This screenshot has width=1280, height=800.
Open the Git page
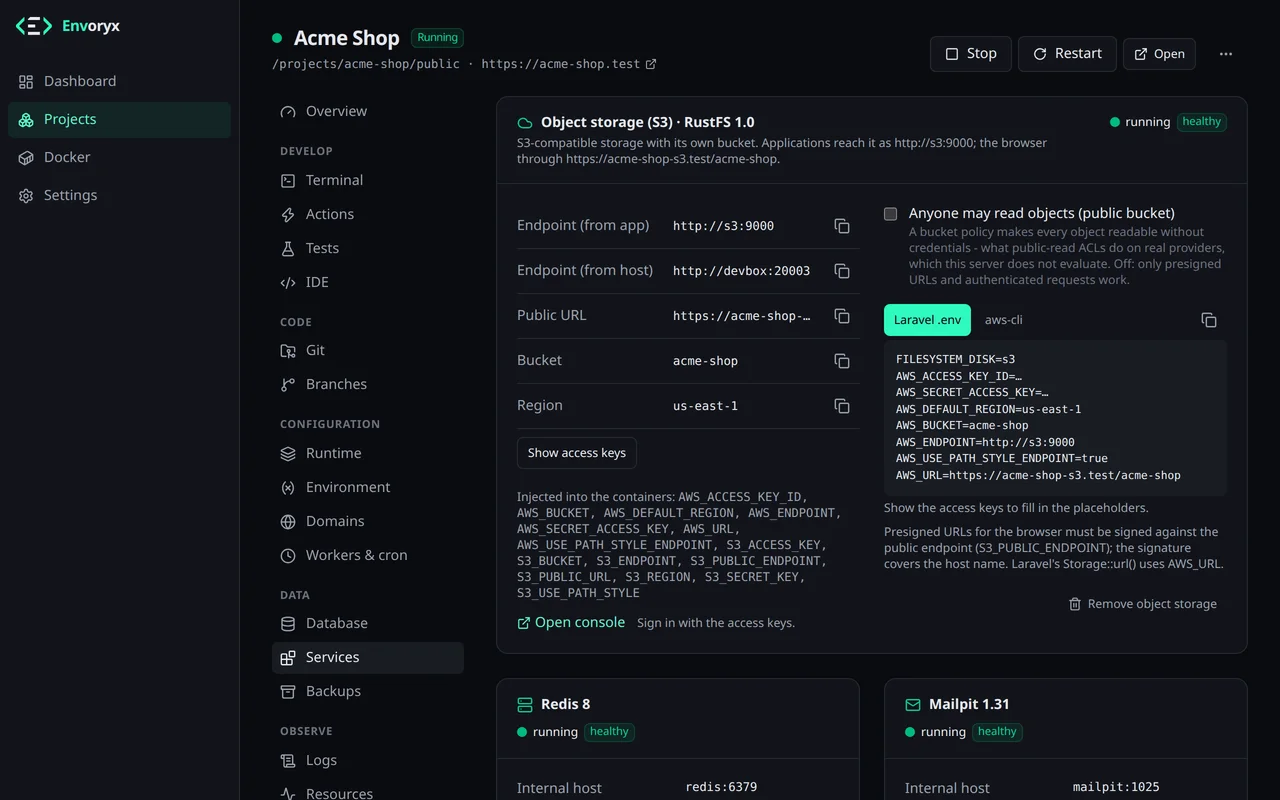pyautogui.click(x=368, y=350)
